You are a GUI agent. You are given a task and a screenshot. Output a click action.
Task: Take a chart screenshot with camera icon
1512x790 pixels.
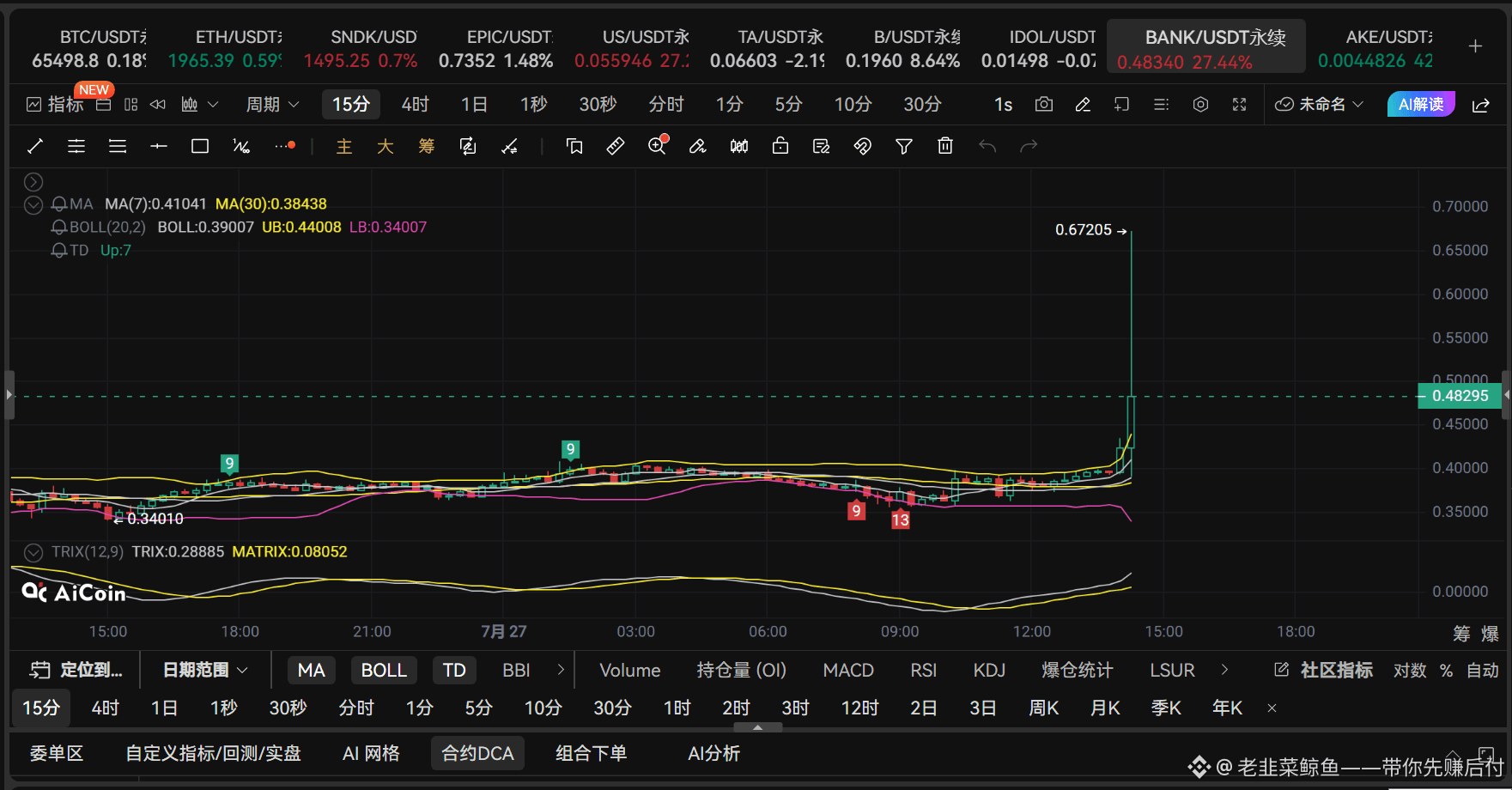coord(1044,105)
